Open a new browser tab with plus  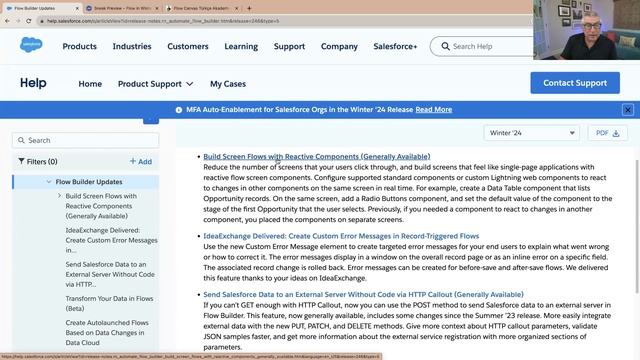coord(249,8)
